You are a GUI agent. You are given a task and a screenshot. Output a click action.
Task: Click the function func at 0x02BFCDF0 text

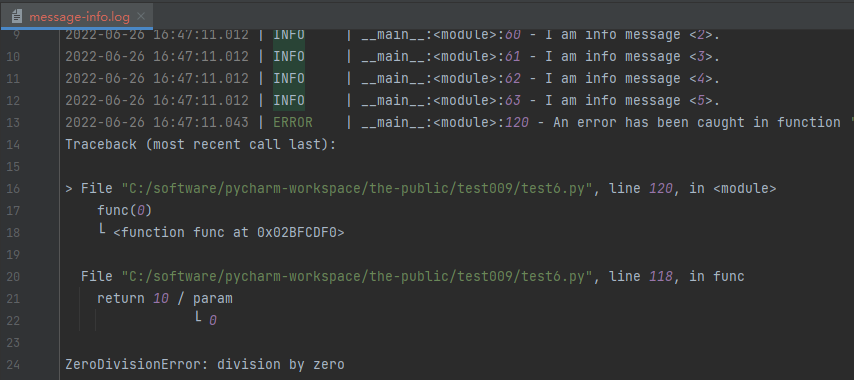pos(229,233)
